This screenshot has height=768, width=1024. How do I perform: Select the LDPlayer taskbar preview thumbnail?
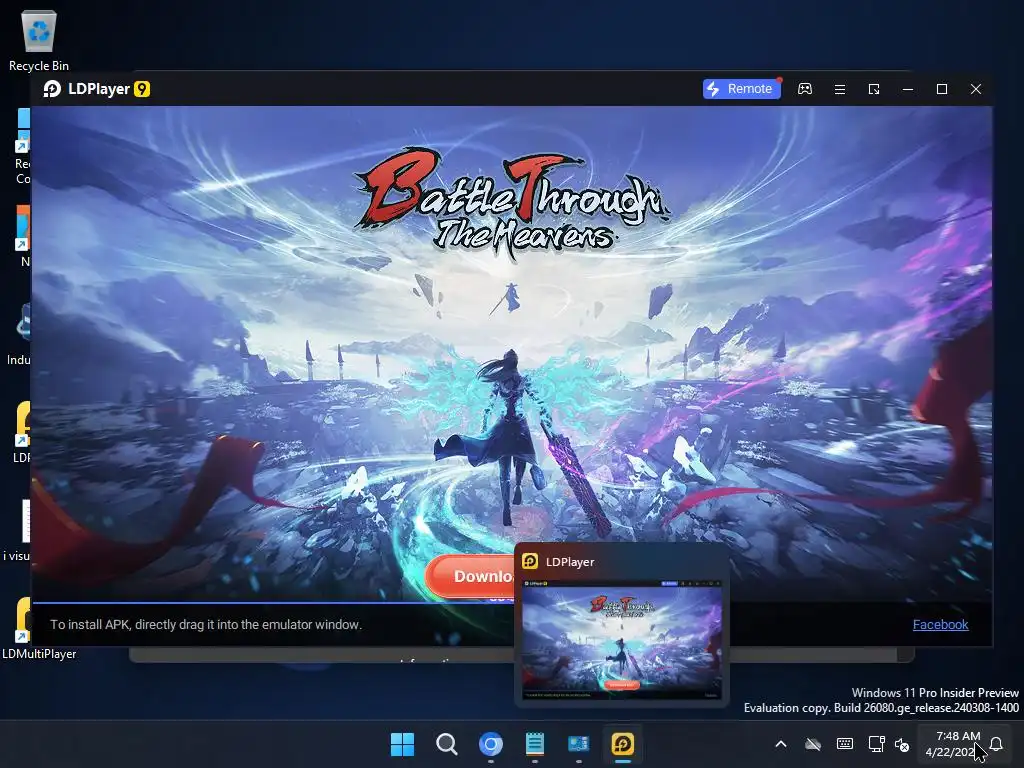[x=622, y=639]
